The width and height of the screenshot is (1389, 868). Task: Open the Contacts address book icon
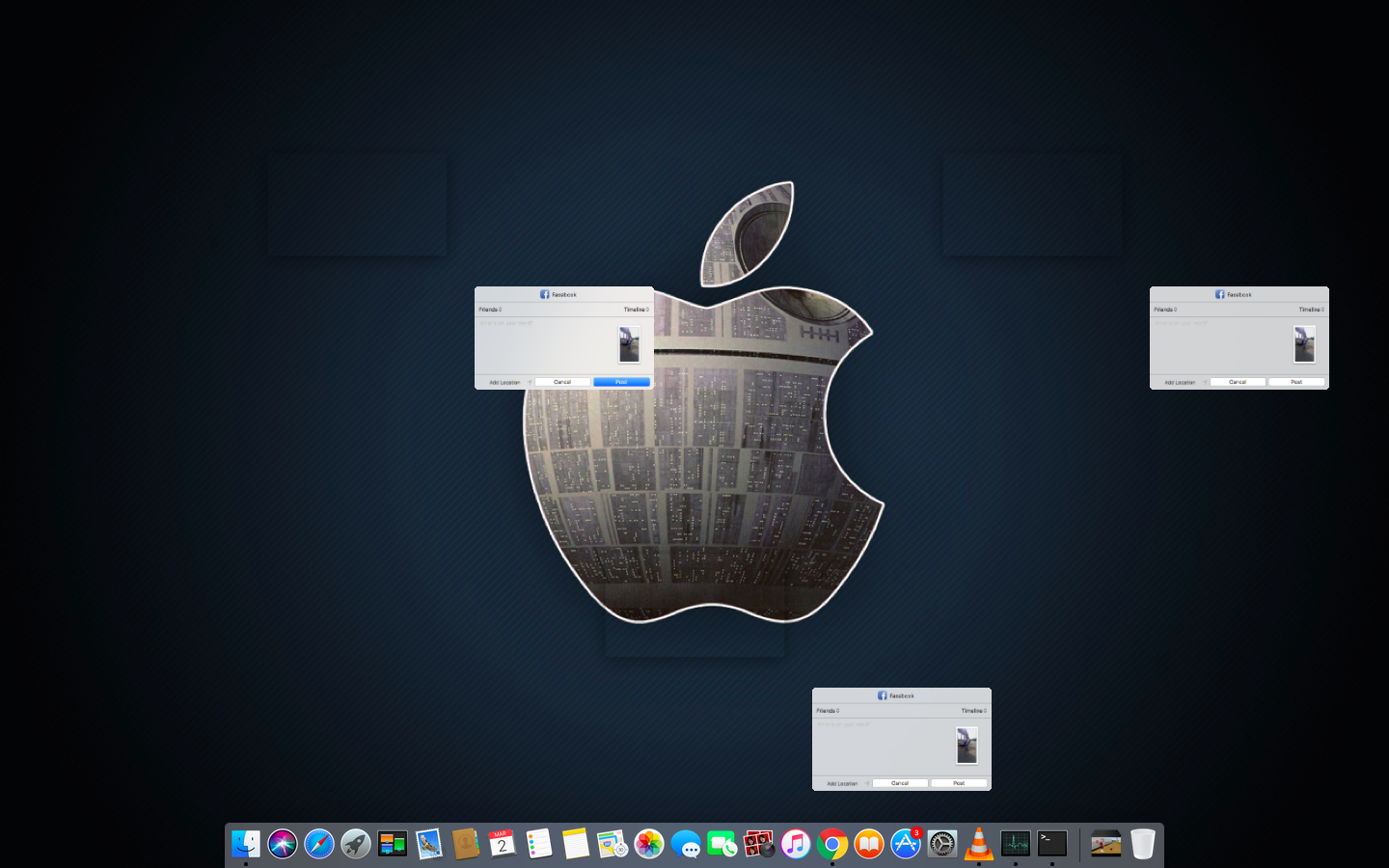pyautogui.click(x=466, y=844)
